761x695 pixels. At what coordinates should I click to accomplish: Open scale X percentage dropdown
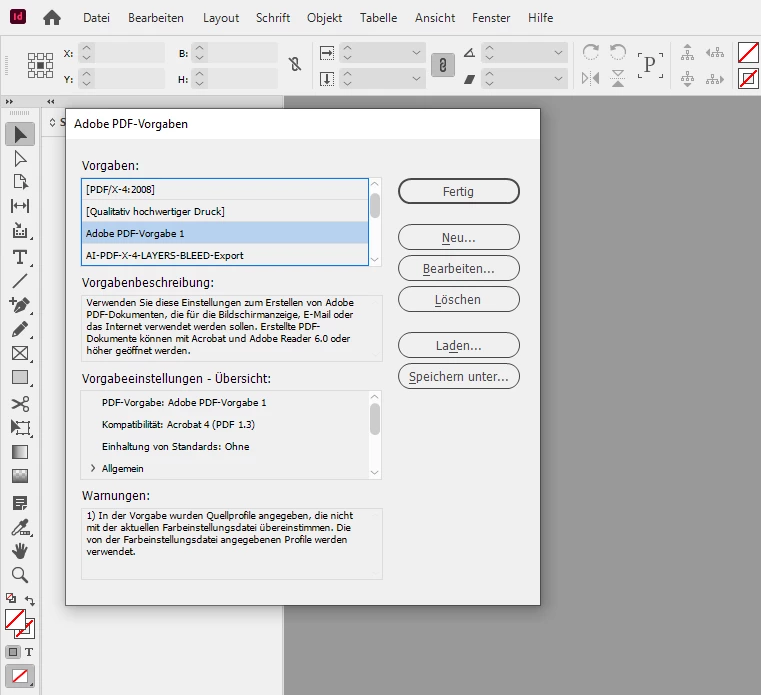(x=416, y=52)
